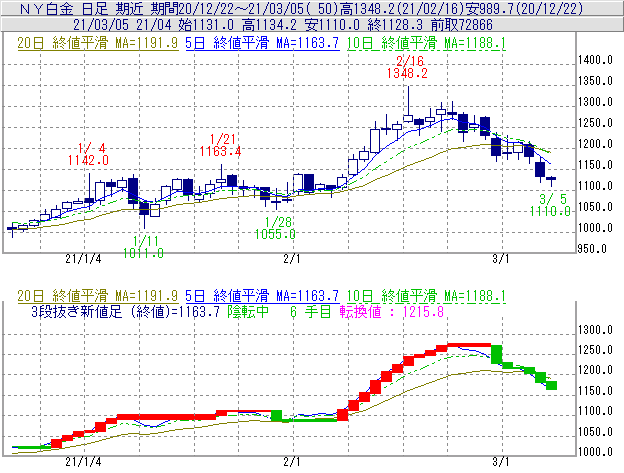Click the 1400.0 price axis label
This screenshot has width=624, height=473.
tap(595, 60)
